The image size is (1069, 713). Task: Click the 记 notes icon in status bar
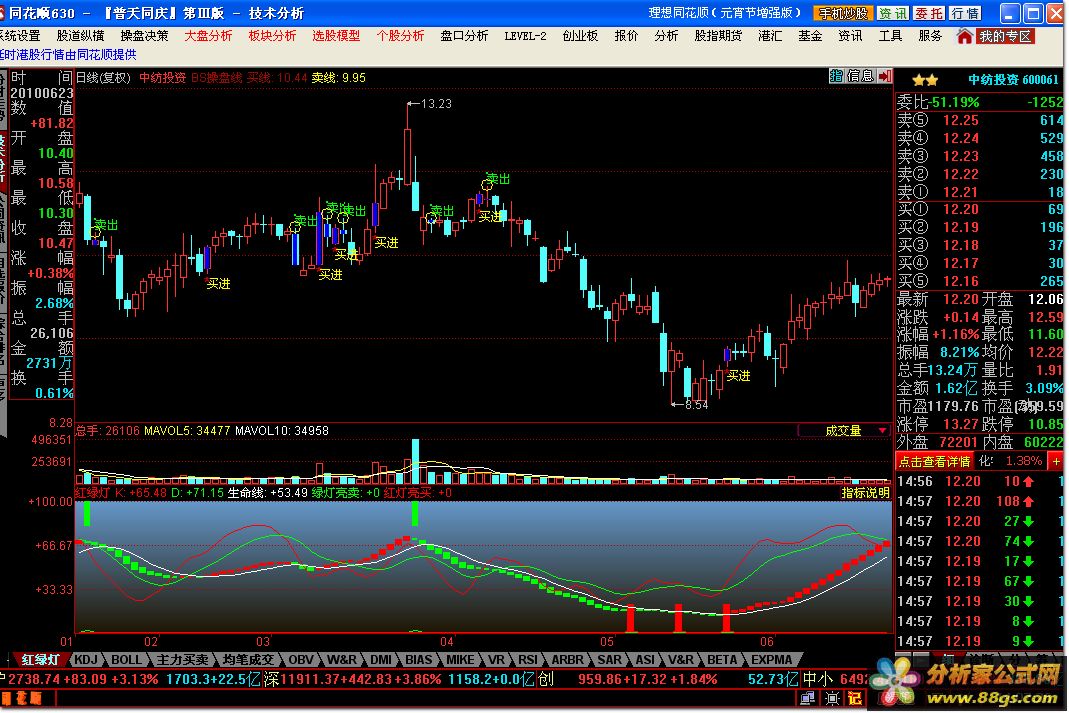point(855,698)
